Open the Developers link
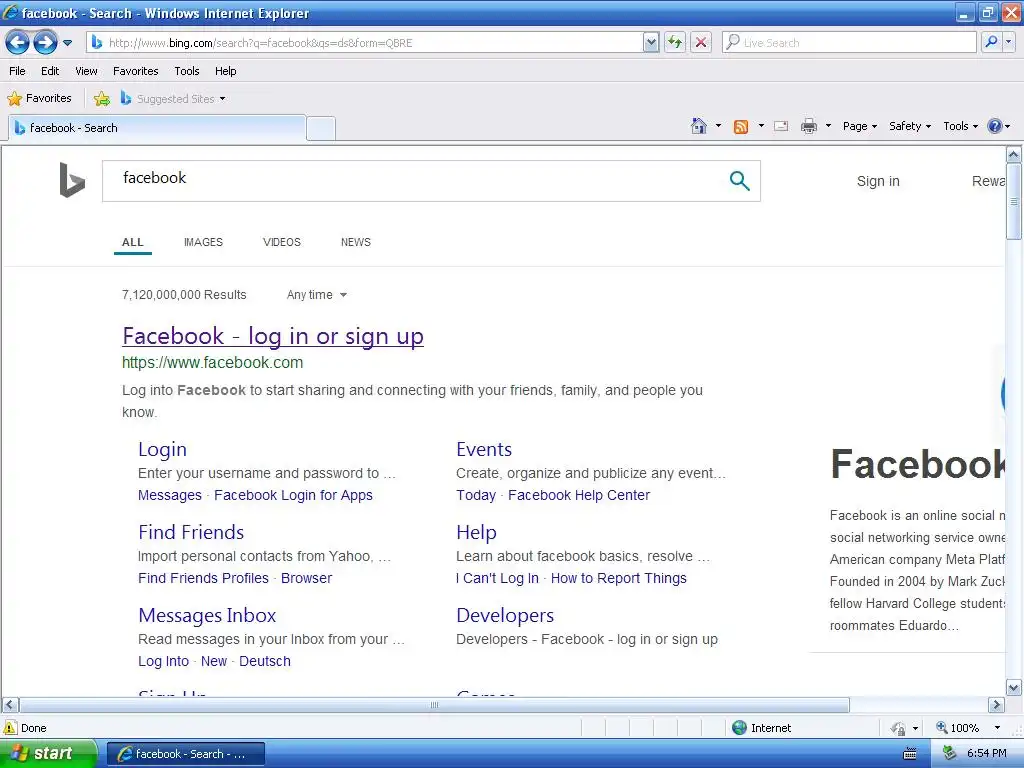 pyautogui.click(x=505, y=615)
